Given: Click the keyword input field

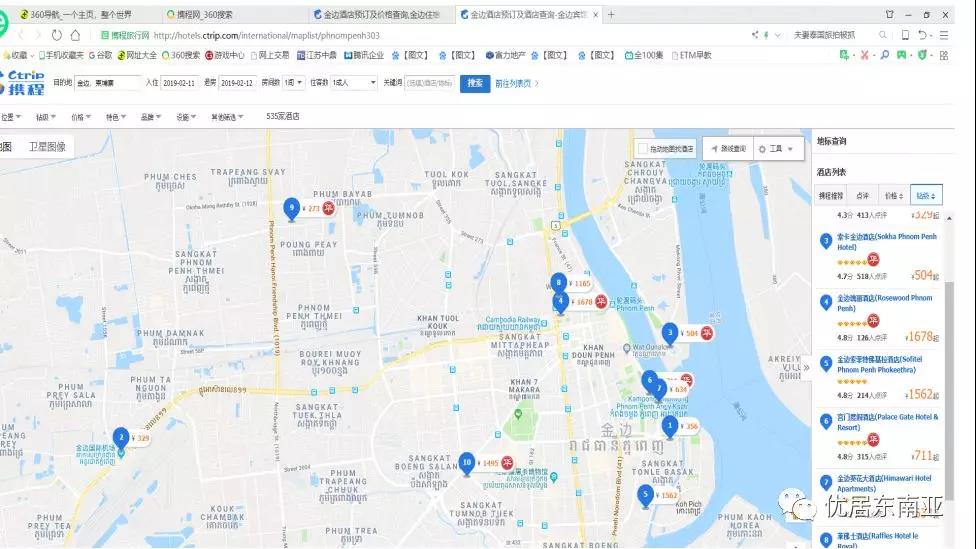Looking at the screenshot, I should click(x=429, y=83).
